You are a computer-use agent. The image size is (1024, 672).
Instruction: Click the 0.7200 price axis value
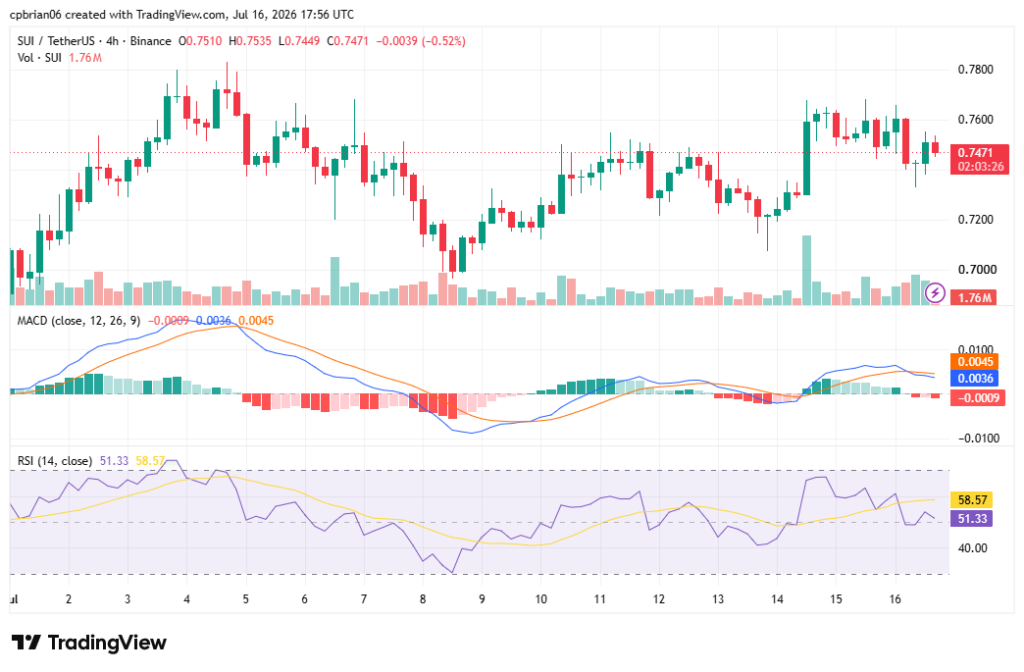point(975,219)
